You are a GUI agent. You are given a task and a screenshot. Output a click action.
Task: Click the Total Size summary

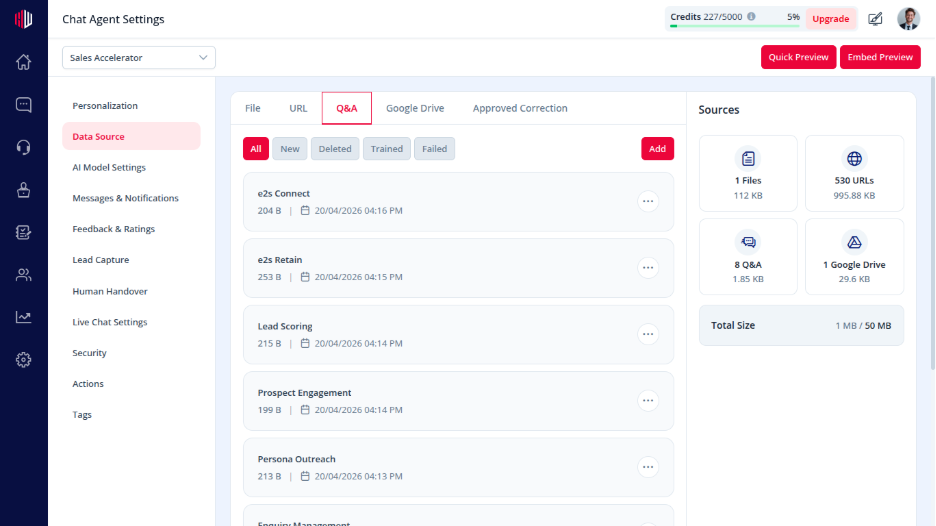tap(801, 325)
